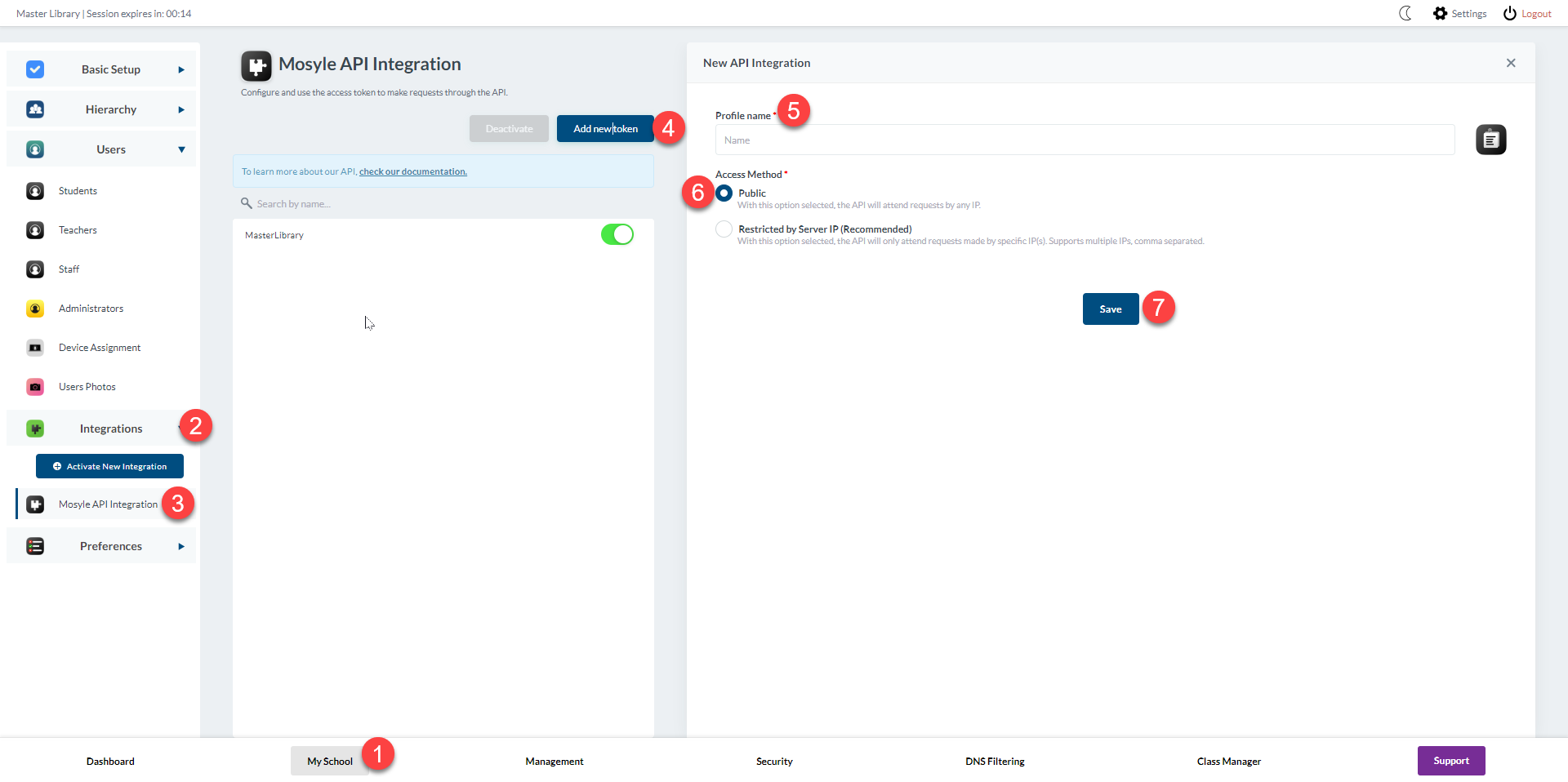Viewport: 1568px width, 782px height.
Task: Click the Teachers row icon
Action: [35, 230]
